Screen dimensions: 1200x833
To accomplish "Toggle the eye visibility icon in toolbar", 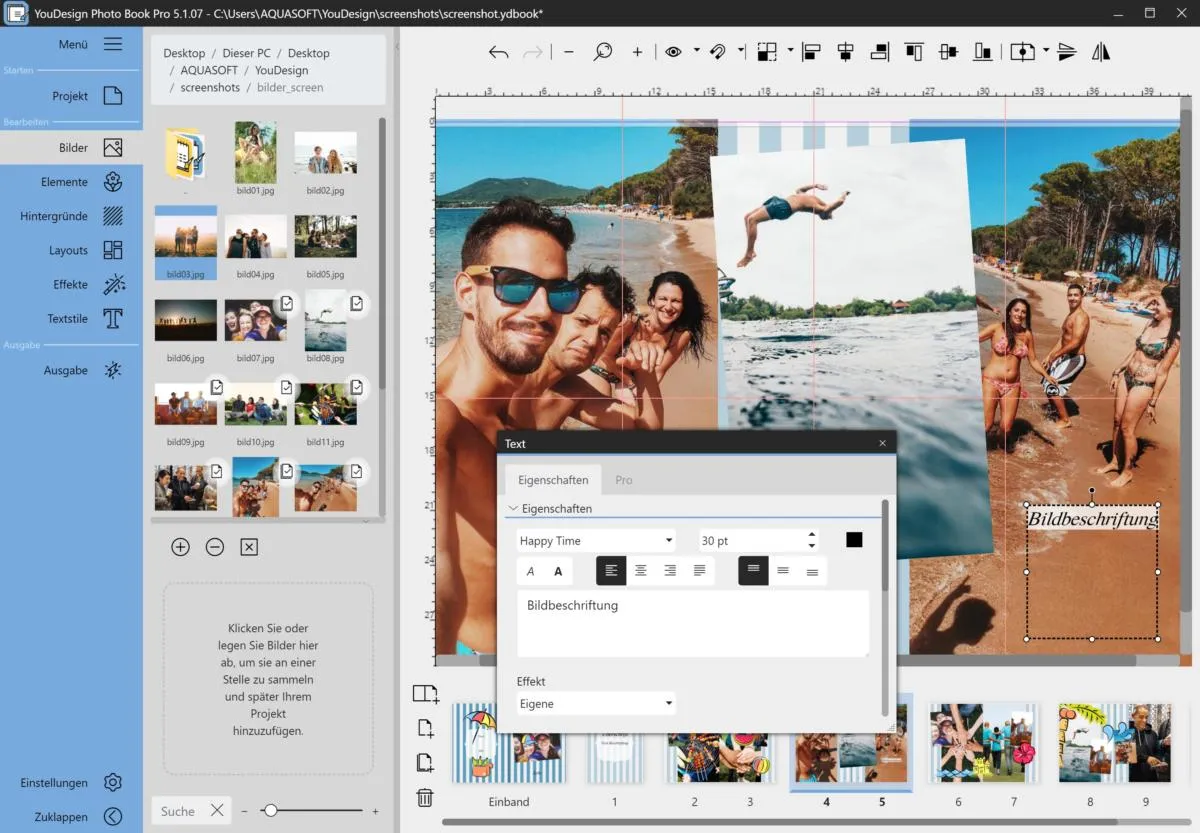I will [x=673, y=52].
